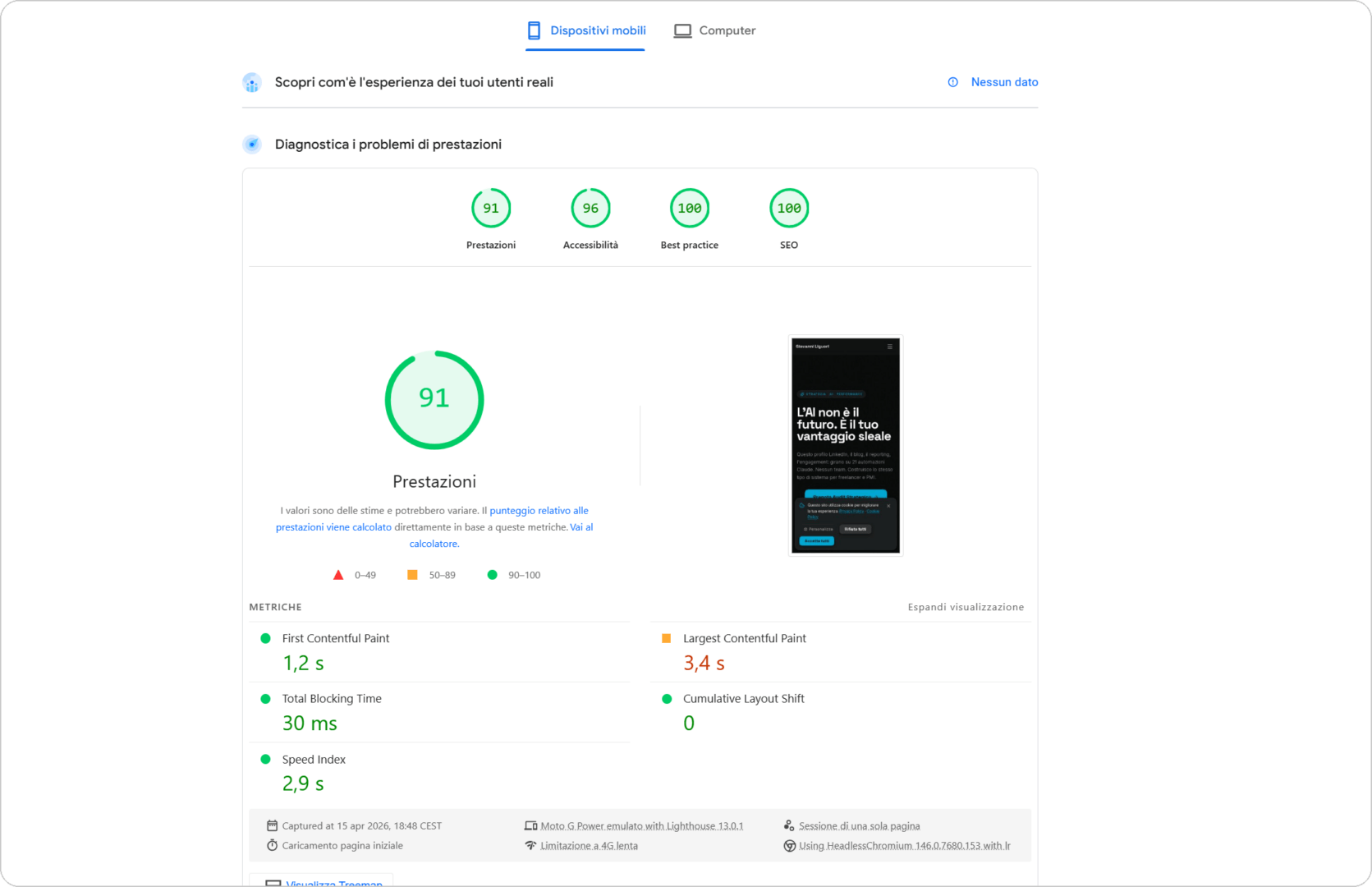This screenshot has width=1372, height=887.
Task: Jump to the SEO score gauge
Action: (789, 209)
